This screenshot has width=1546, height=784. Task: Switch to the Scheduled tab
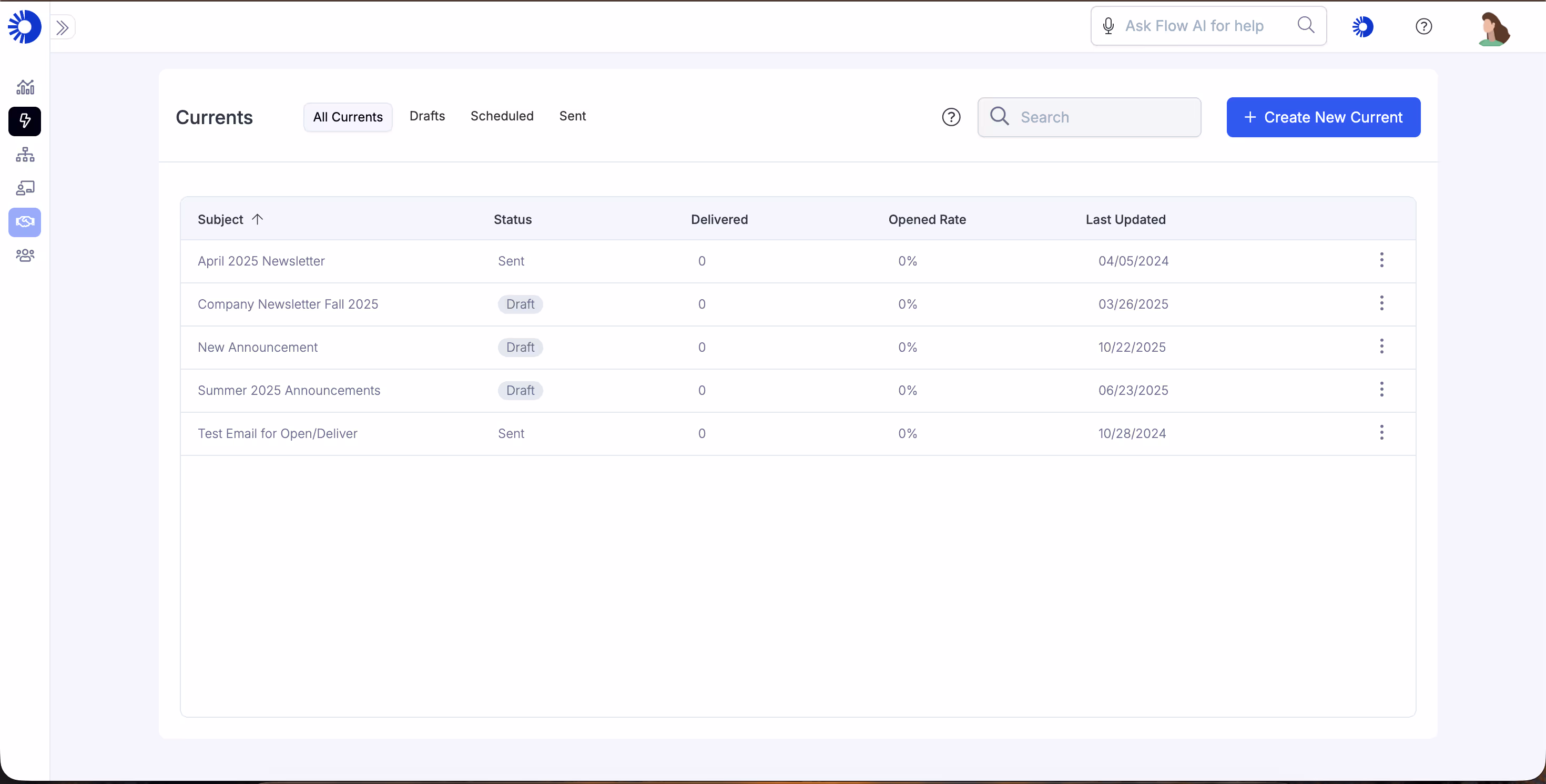pyautogui.click(x=502, y=116)
